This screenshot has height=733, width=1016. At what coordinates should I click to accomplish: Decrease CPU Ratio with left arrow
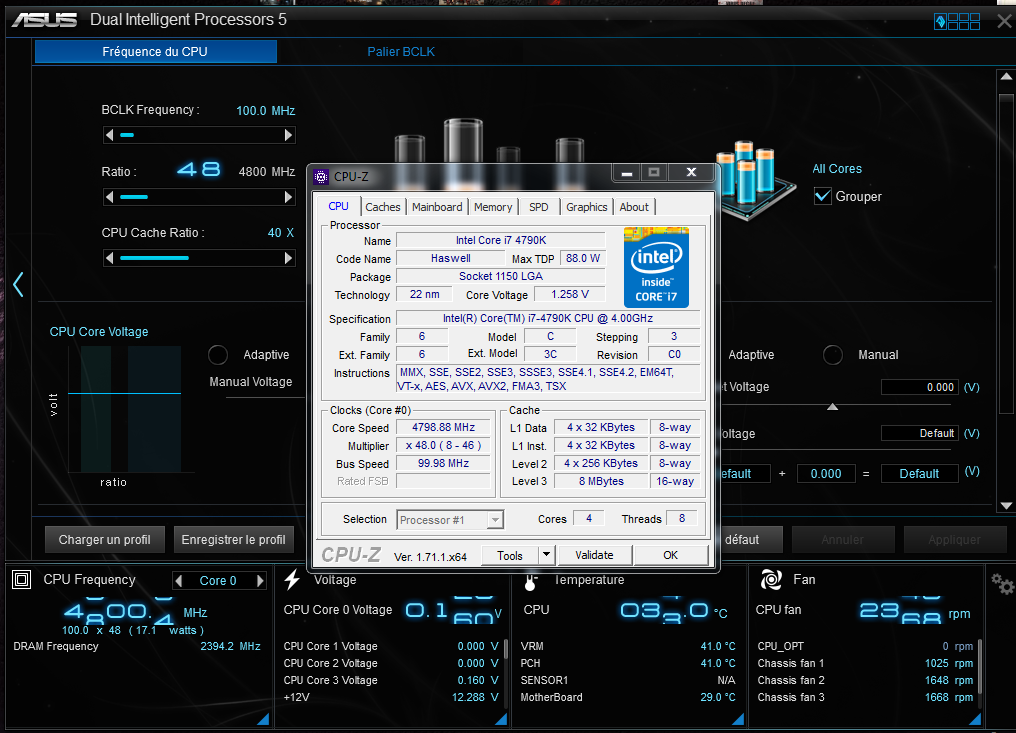coord(110,197)
